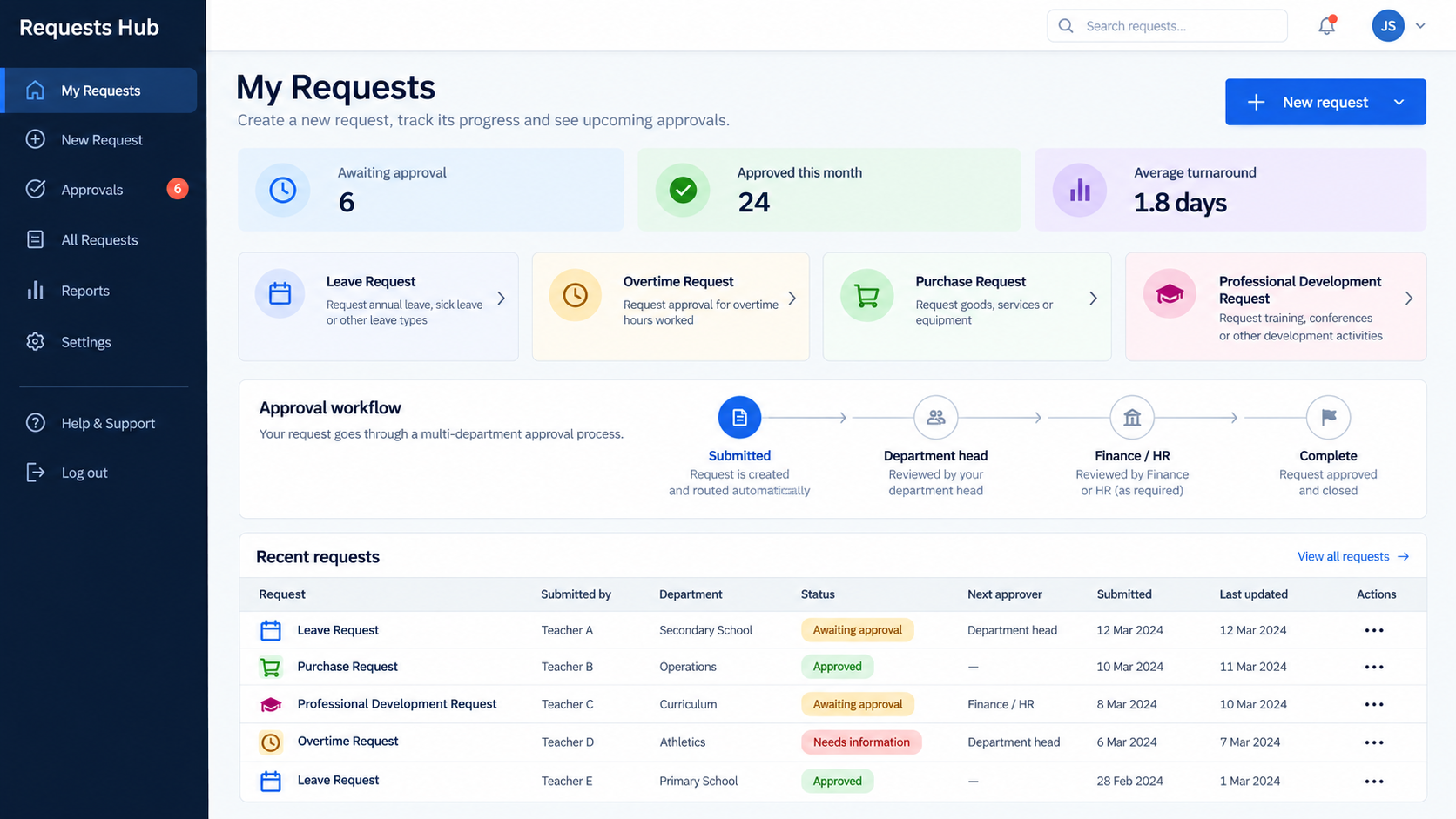1456x819 pixels.
Task: Open the Leave Request card chevron
Action: [501, 299]
